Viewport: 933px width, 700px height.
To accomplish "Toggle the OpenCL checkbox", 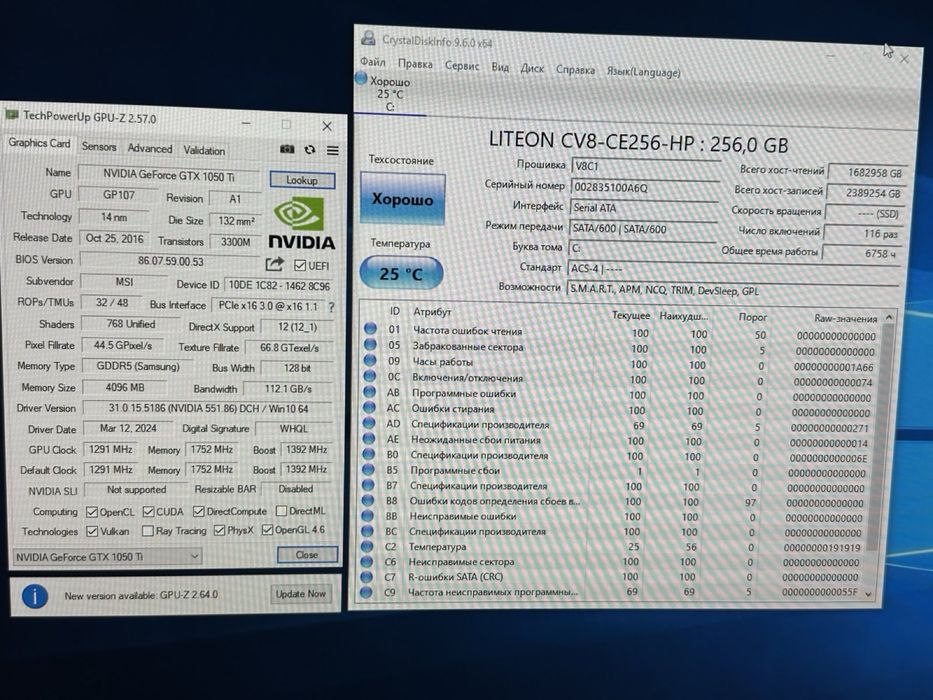I will click(92, 512).
